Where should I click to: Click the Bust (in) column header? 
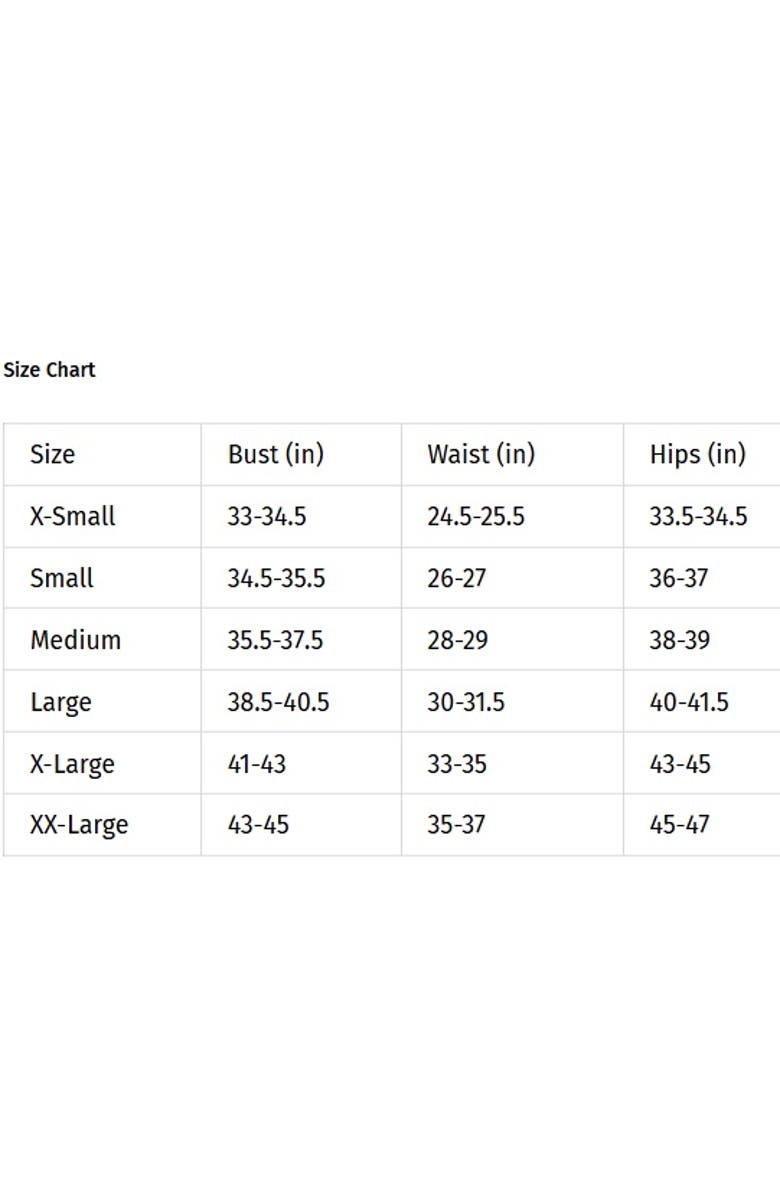(276, 455)
